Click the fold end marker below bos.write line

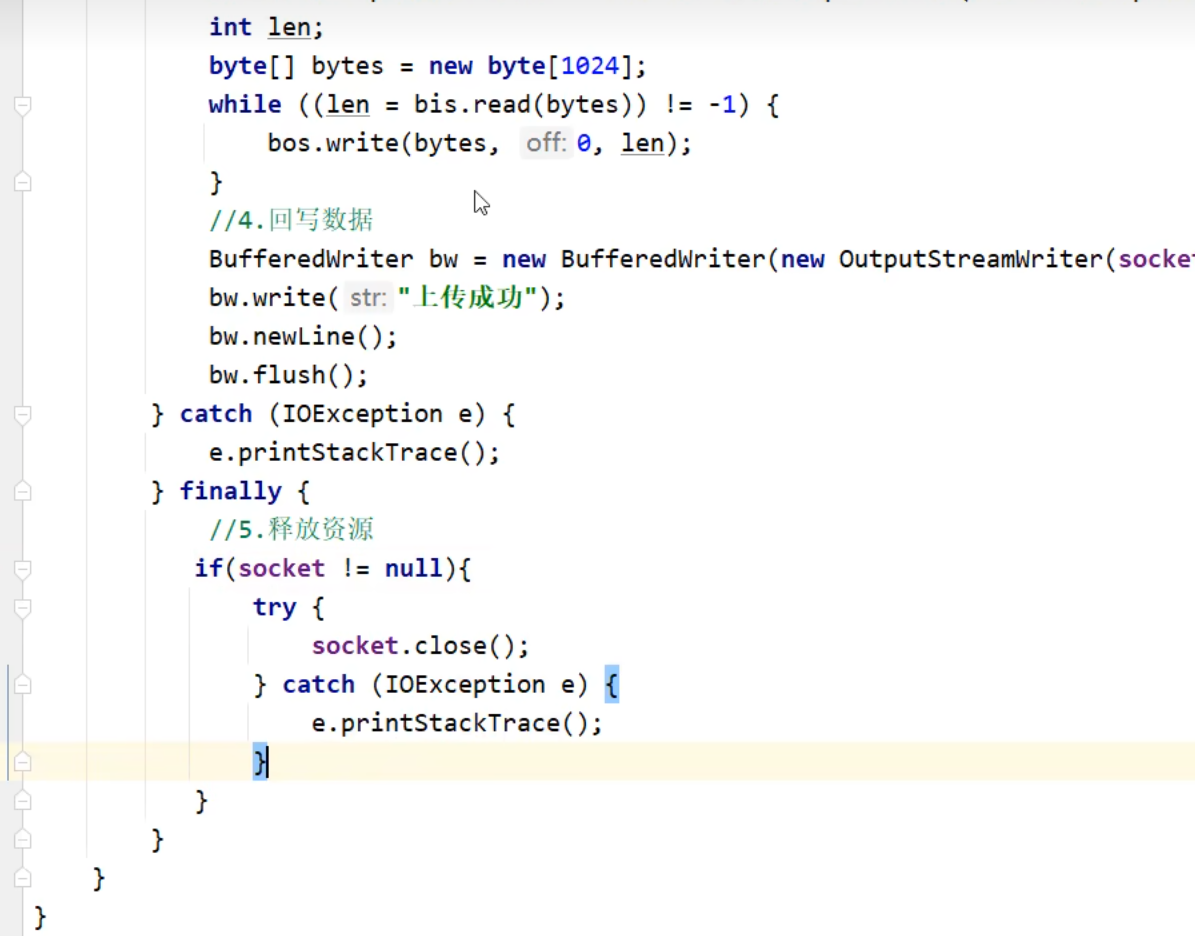tap(22, 182)
